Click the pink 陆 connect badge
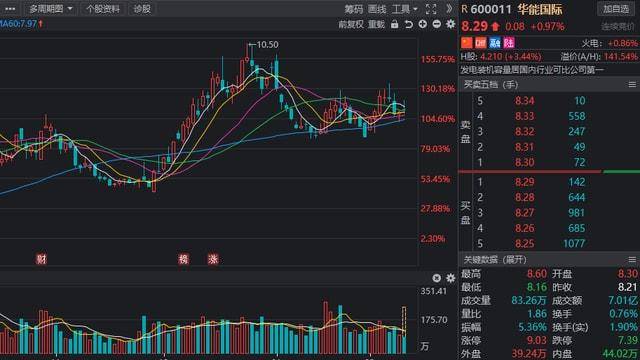Image resolution: width=640 pixels, height=360 pixels. pos(509,42)
